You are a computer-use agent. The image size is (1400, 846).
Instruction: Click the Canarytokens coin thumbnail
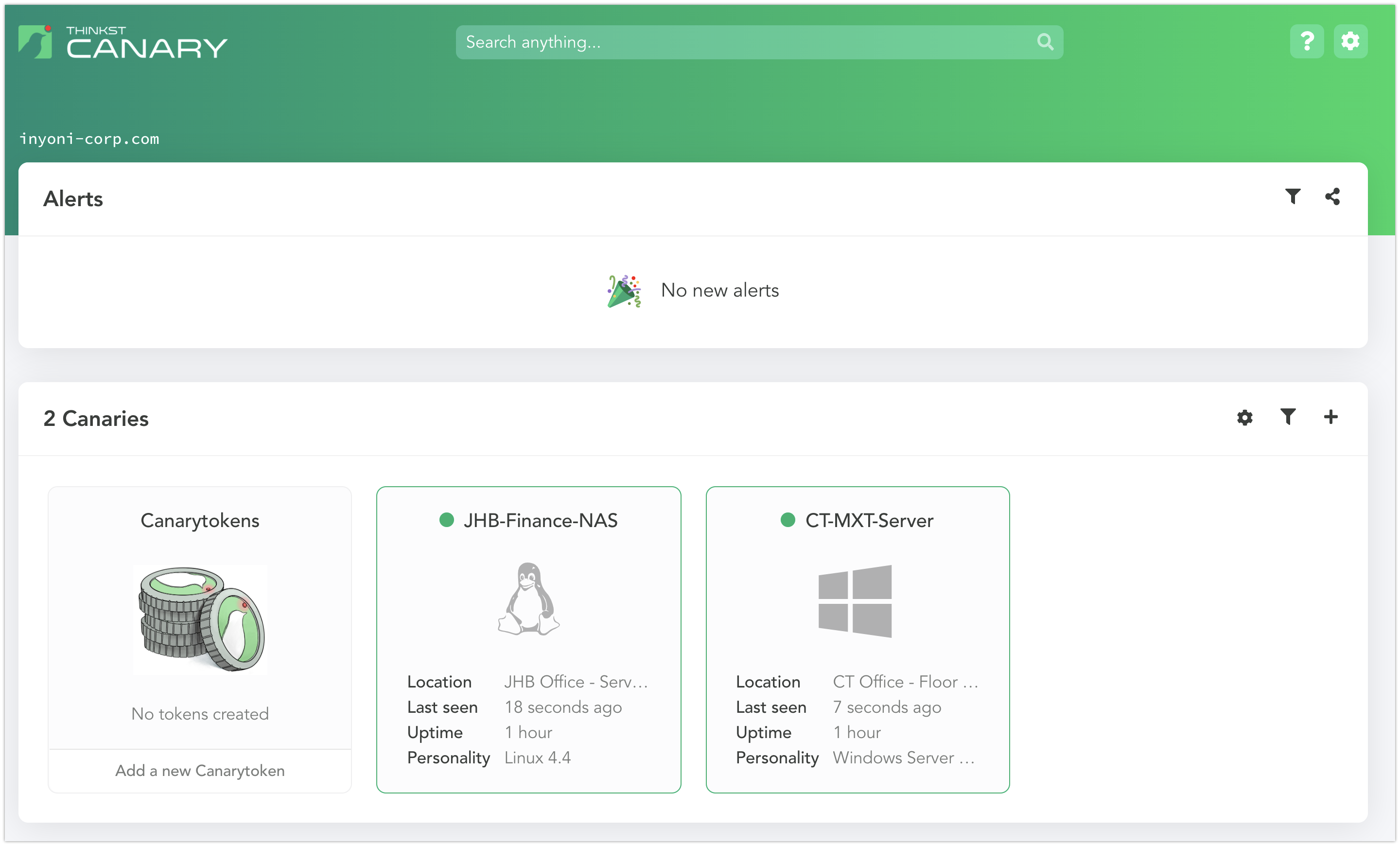pos(200,619)
